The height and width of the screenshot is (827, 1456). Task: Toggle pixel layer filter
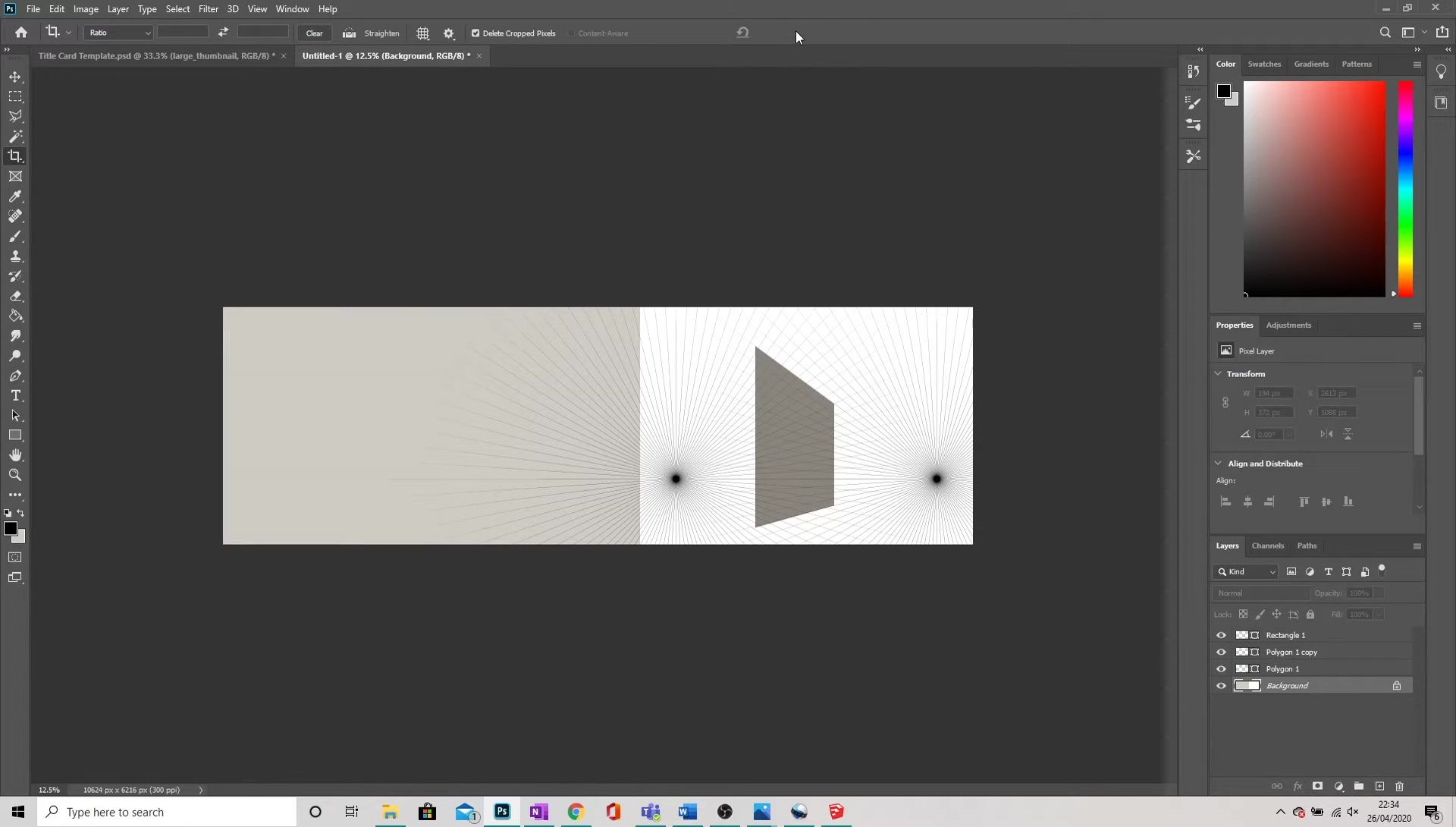(1291, 572)
